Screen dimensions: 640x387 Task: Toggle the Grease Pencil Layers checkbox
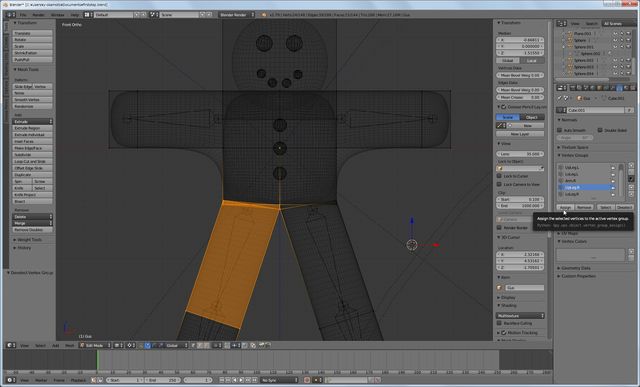pos(504,107)
